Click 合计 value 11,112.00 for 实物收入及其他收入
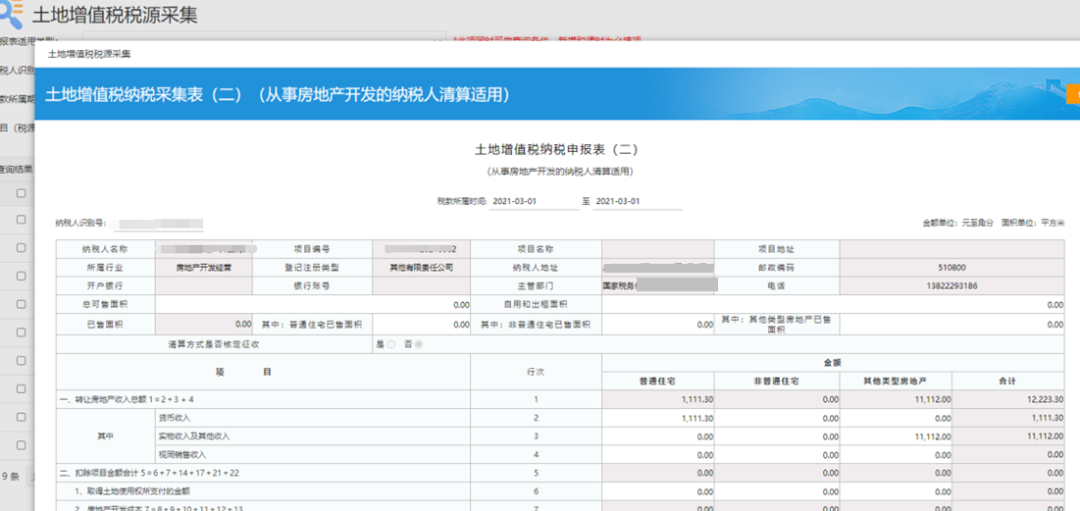Image resolution: width=1080 pixels, height=511 pixels. [x=1008, y=436]
